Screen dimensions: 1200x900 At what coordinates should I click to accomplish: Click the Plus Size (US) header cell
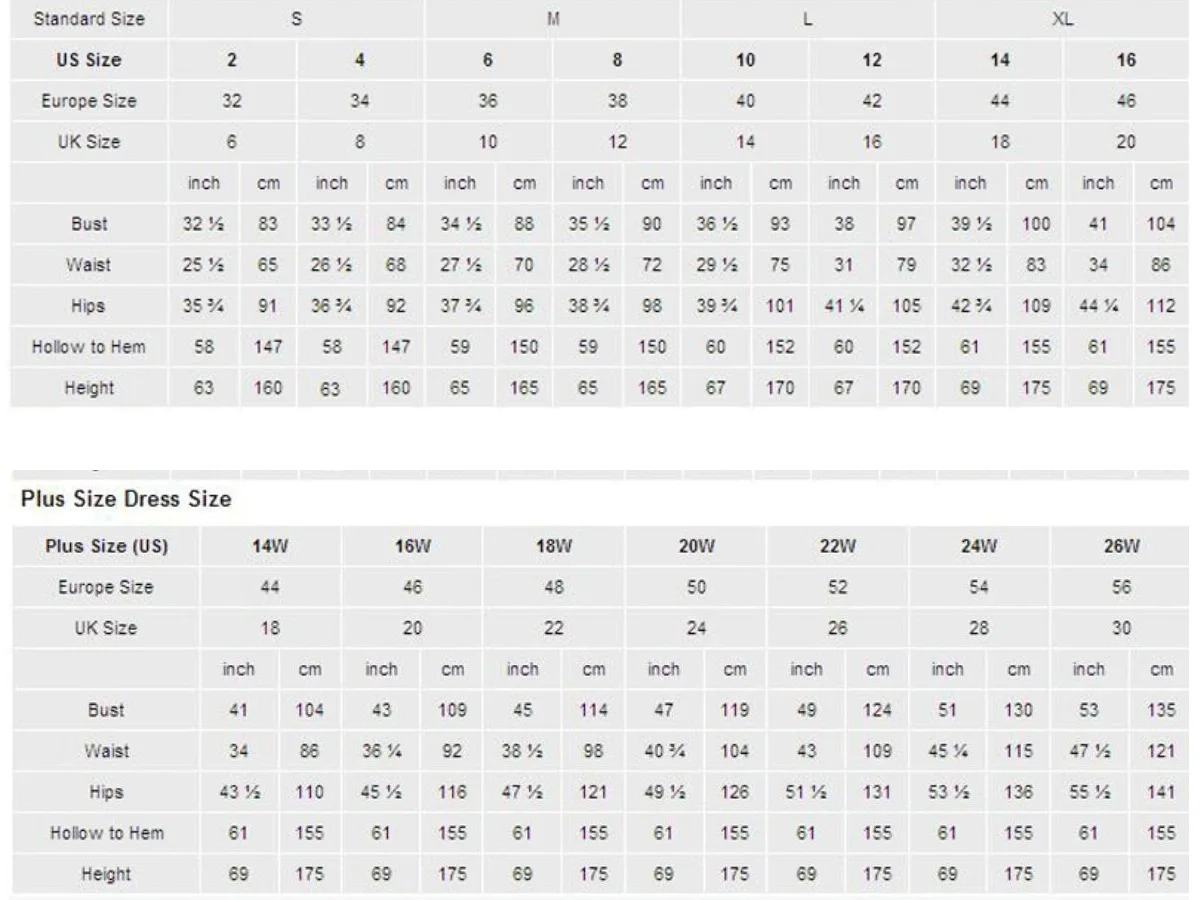[106, 546]
